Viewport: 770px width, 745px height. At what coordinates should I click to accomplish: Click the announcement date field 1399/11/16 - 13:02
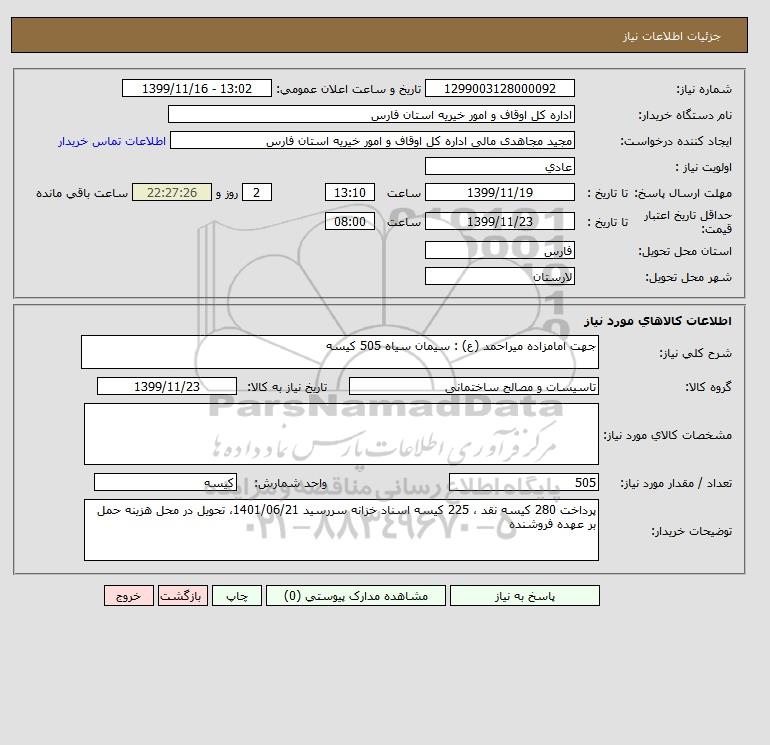click(196, 88)
